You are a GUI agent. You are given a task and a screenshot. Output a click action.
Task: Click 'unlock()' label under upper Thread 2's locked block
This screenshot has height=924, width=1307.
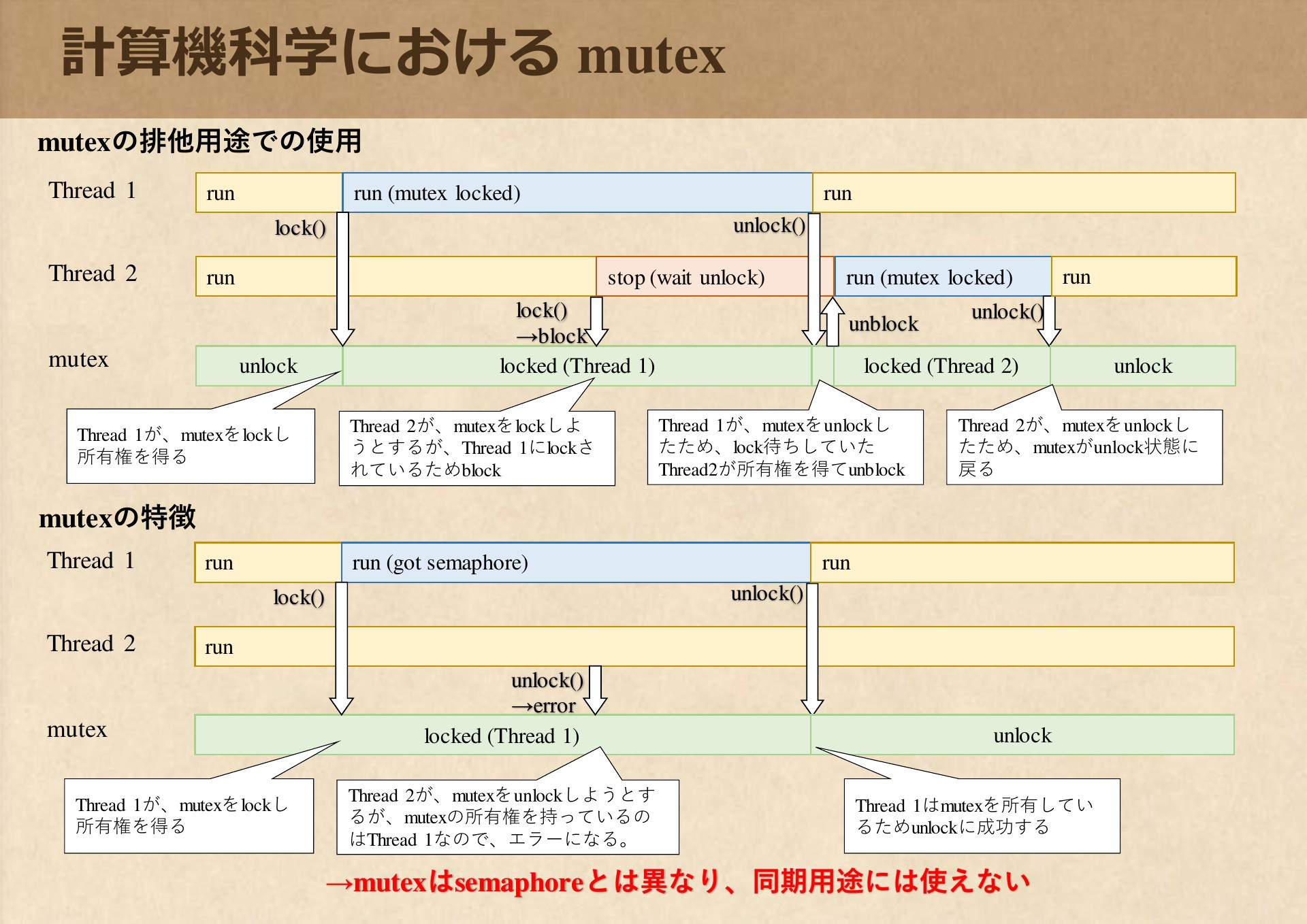click(x=1007, y=312)
